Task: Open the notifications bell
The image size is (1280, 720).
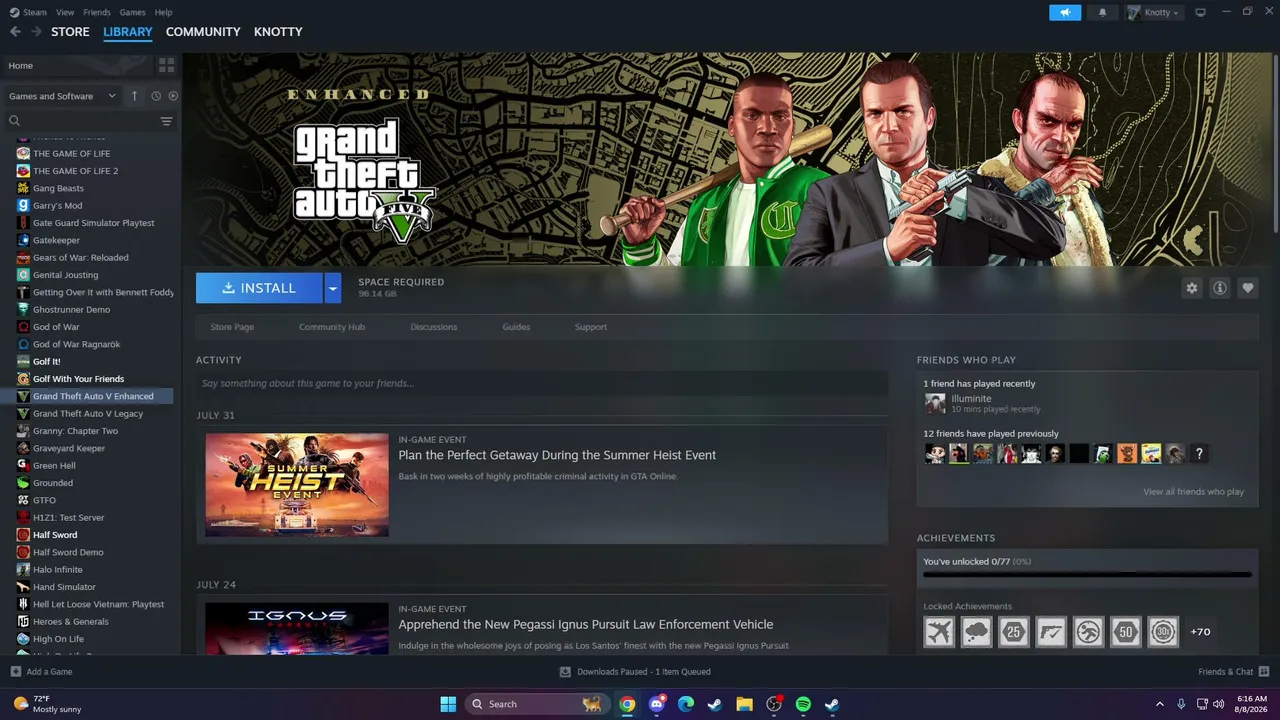Action: tap(1103, 12)
